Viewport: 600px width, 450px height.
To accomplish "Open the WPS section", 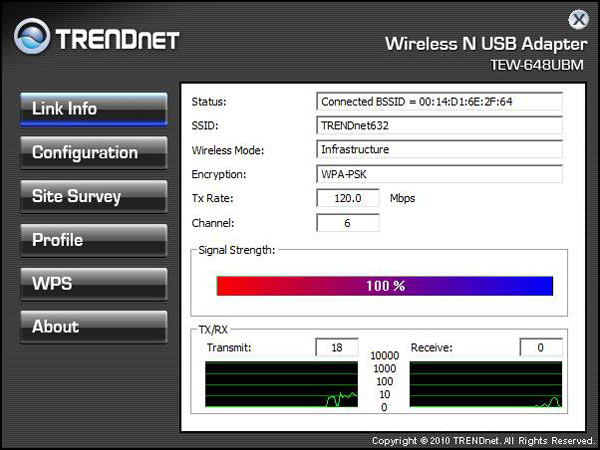I will coord(94,284).
